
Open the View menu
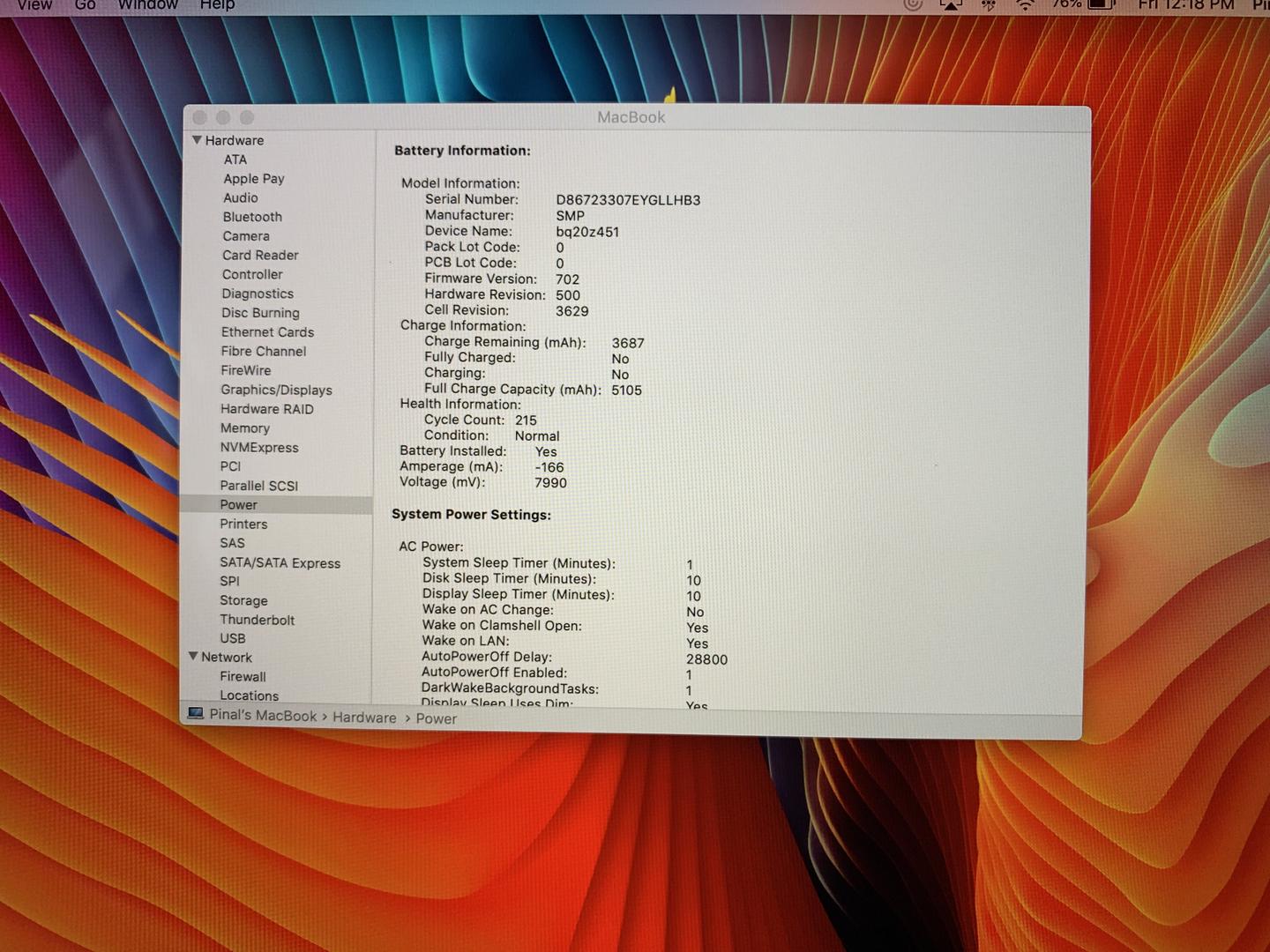34,5
